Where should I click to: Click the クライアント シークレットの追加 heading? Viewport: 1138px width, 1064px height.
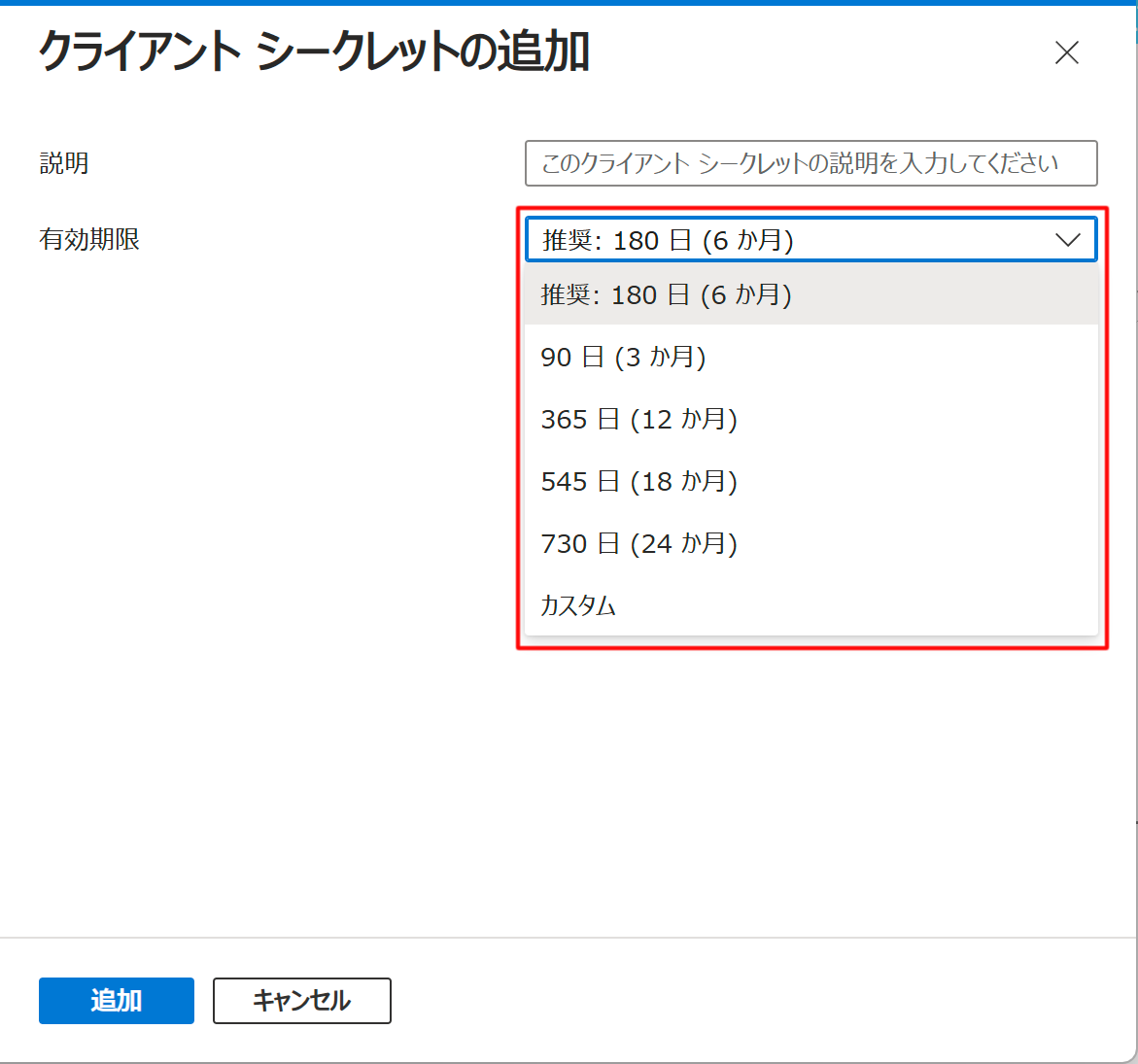click(x=314, y=51)
